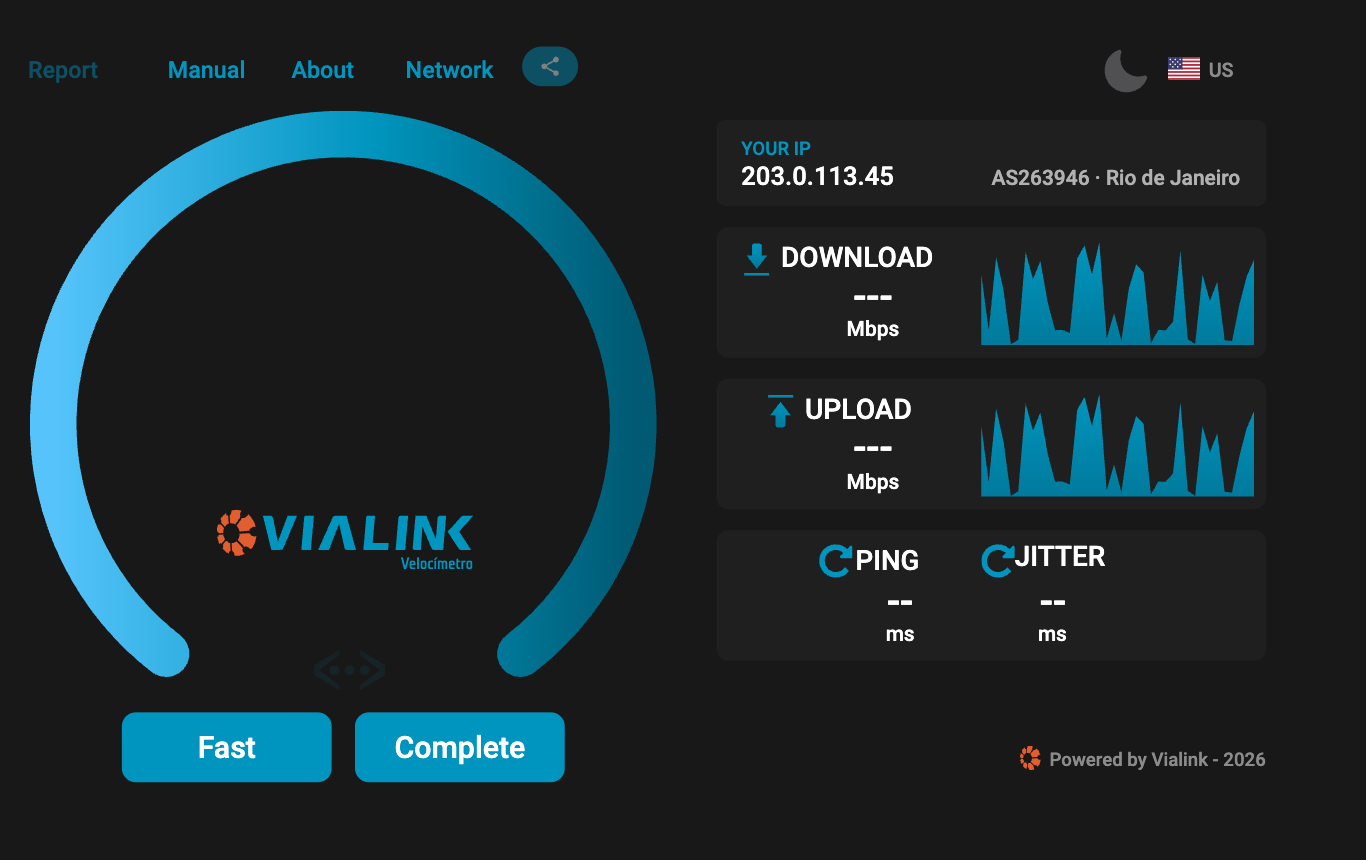Click the PING refresh icon
The width and height of the screenshot is (1366, 860).
[835, 561]
